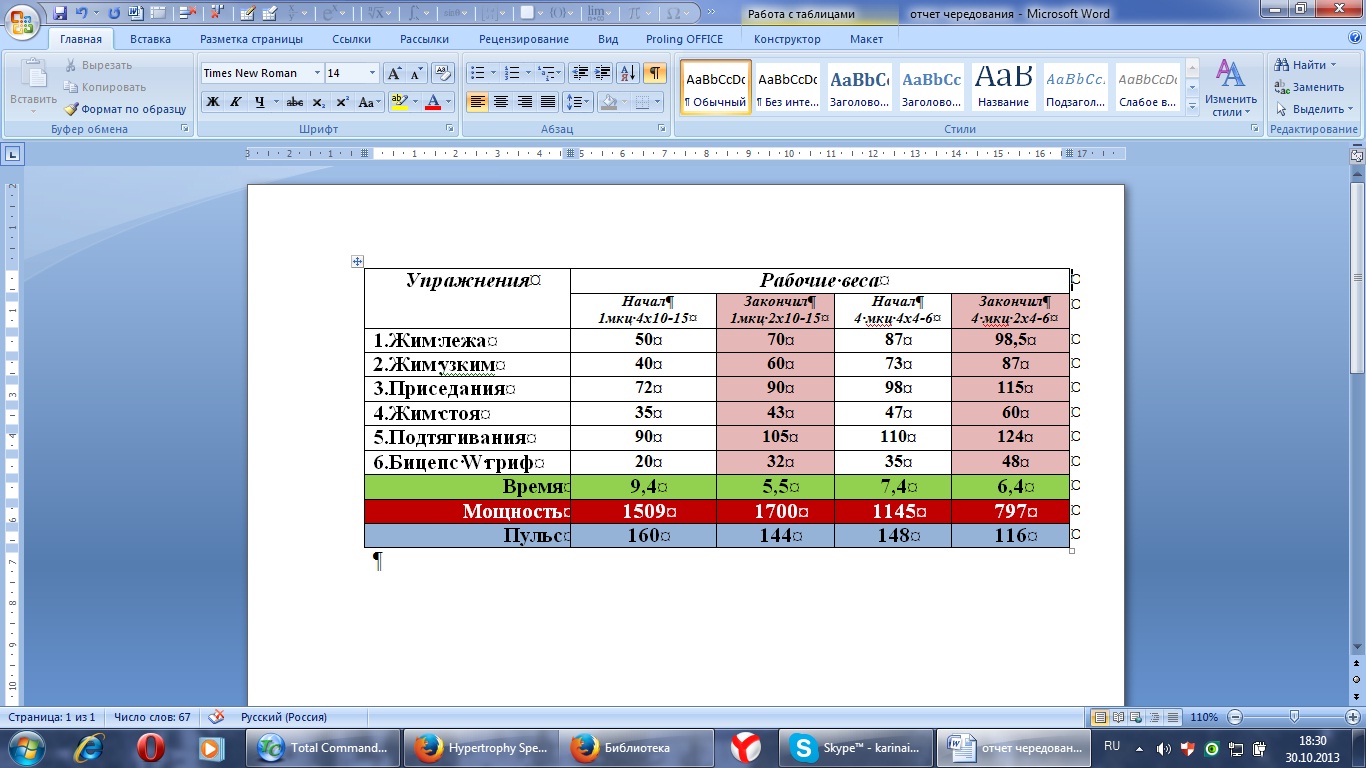Apply the Название style
The height and width of the screenshot is (768, 1366).
pos(1004,87)
